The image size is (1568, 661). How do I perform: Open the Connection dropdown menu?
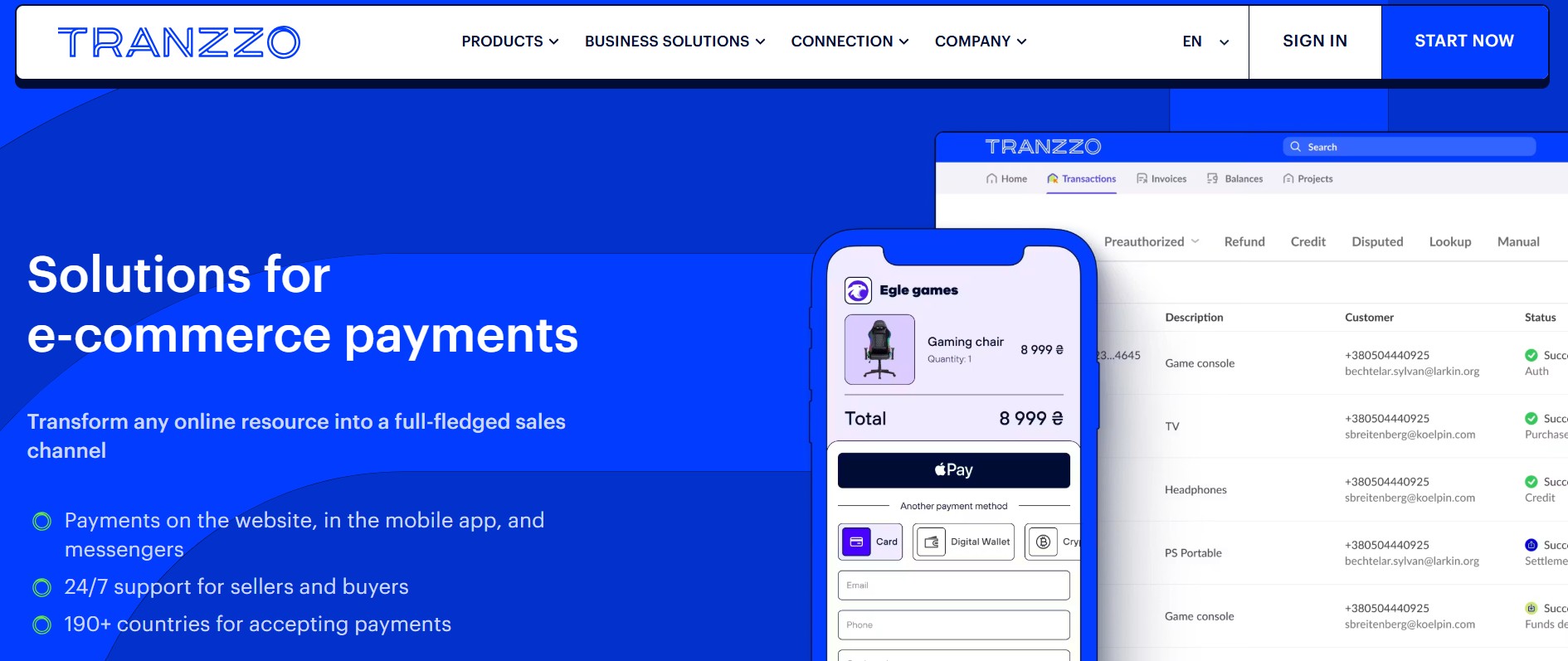pos(850,41)
